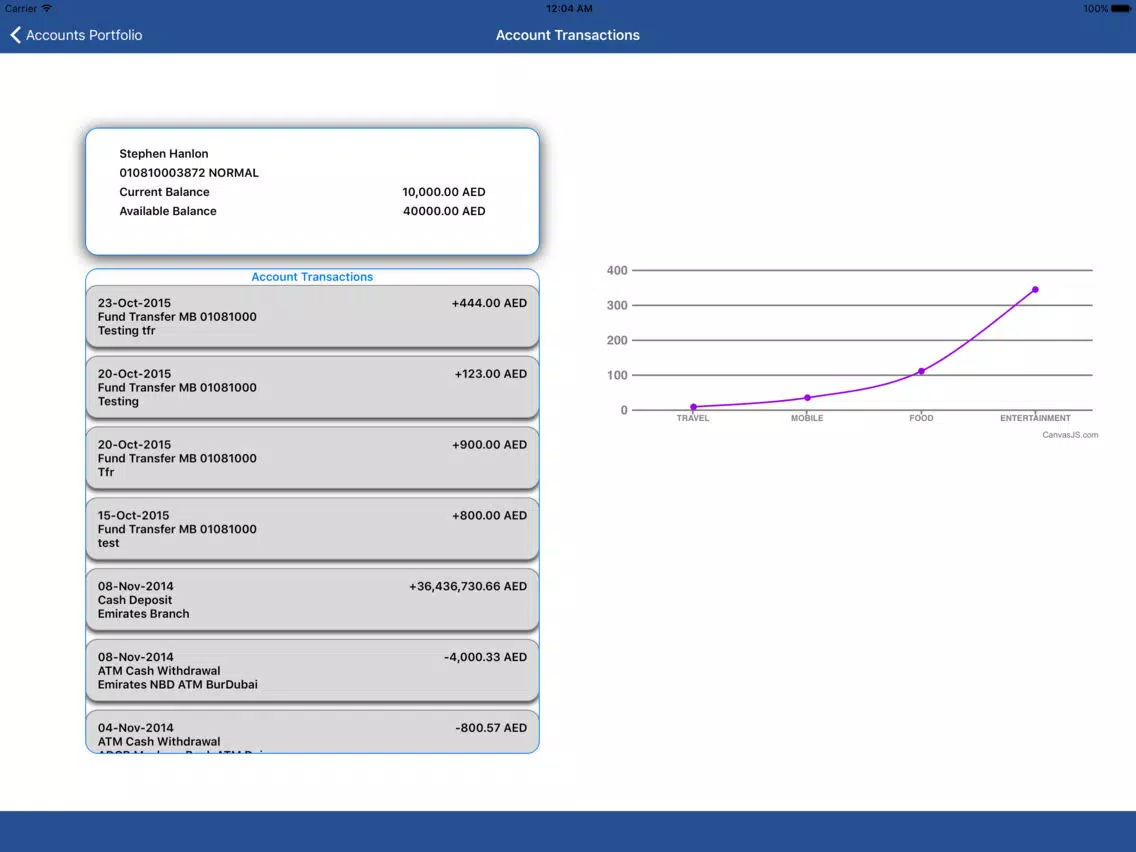The height and width of the screenshot is (852, 1136).
Task: Open the 23-Oct-2015 Testing tfr transaction
Action: click(x=312, y=317)
